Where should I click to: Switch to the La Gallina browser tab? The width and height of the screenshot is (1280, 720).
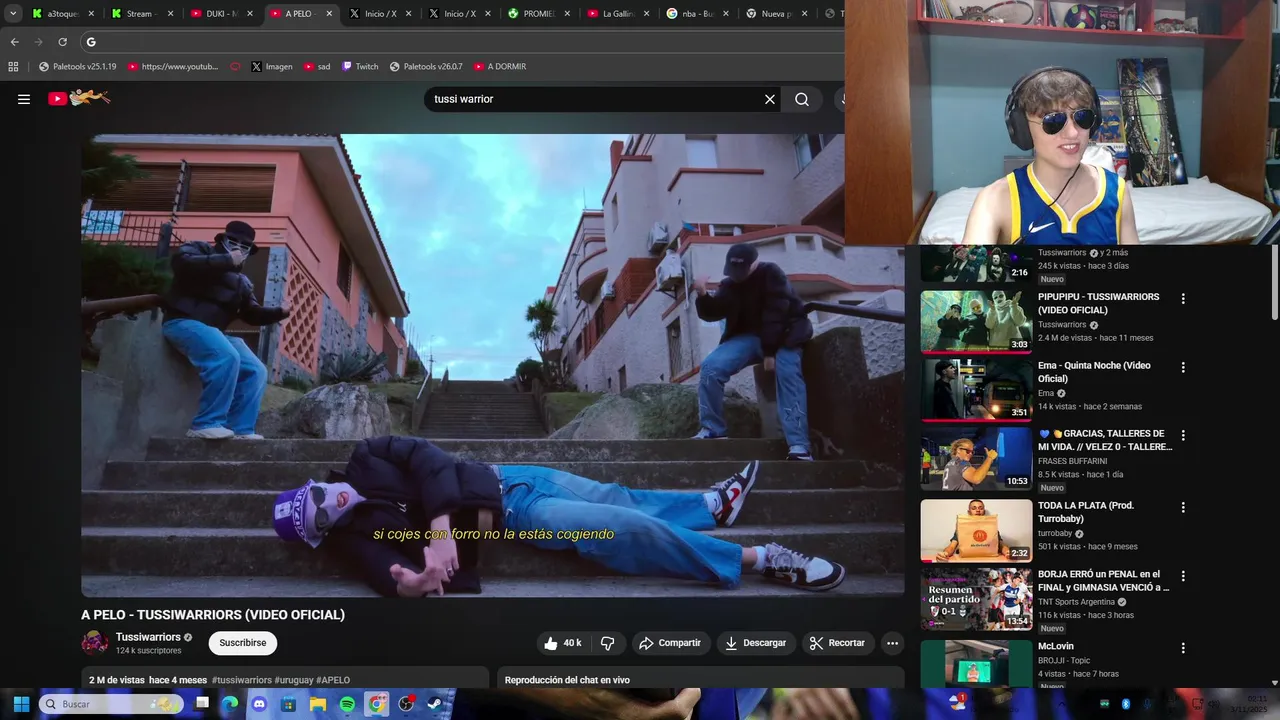619,14
